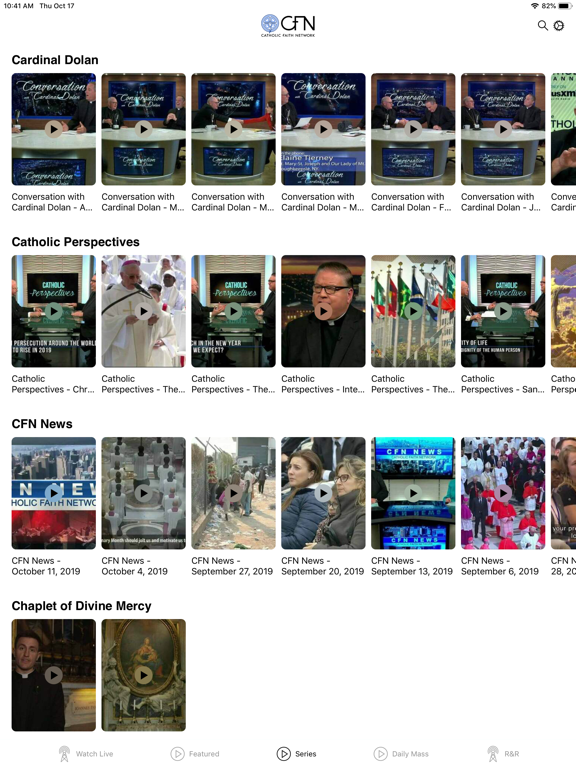Play Catholic Perspectives - Chr... episode
Image resolution: width=576 pixels, height=768 pixels.
54,311
